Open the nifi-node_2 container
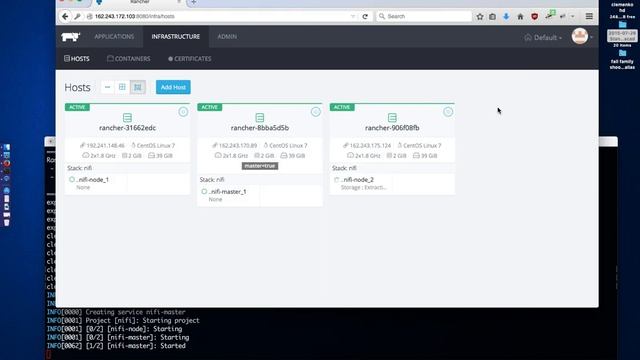 click(x=358, y=180)
